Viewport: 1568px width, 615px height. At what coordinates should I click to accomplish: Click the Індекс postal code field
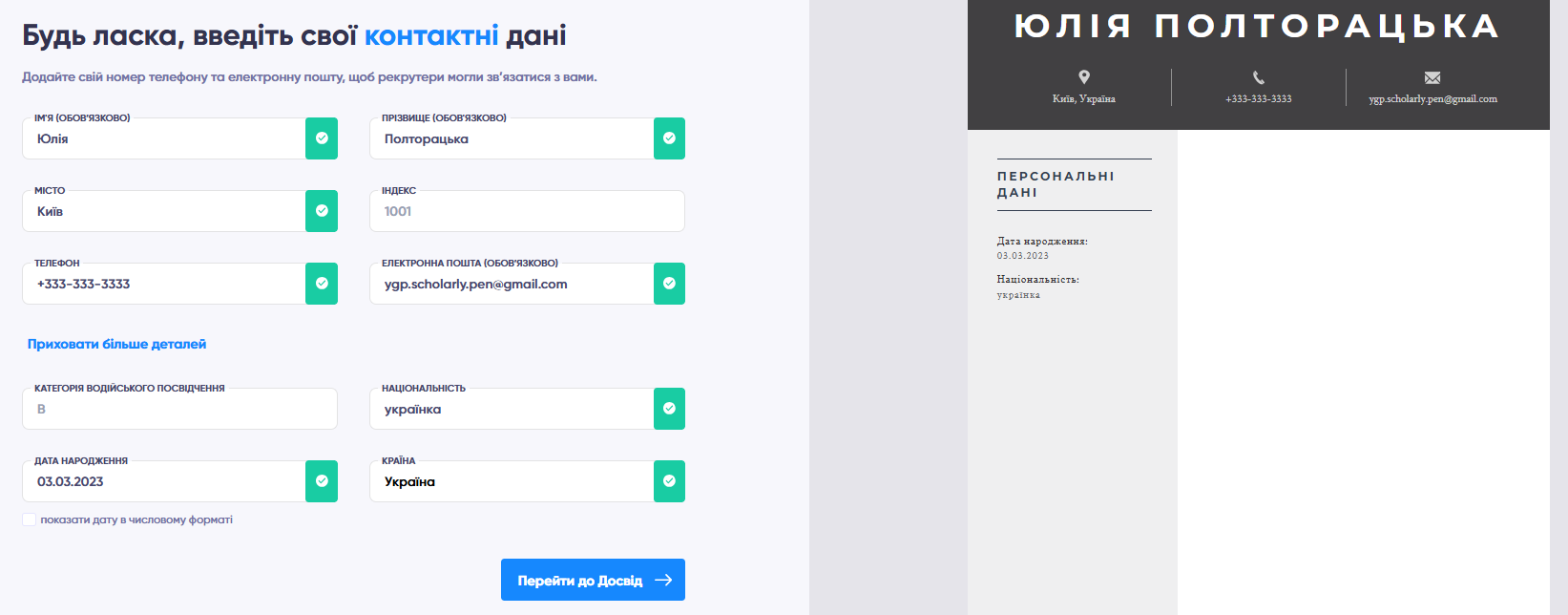click(x=526, y=211)
